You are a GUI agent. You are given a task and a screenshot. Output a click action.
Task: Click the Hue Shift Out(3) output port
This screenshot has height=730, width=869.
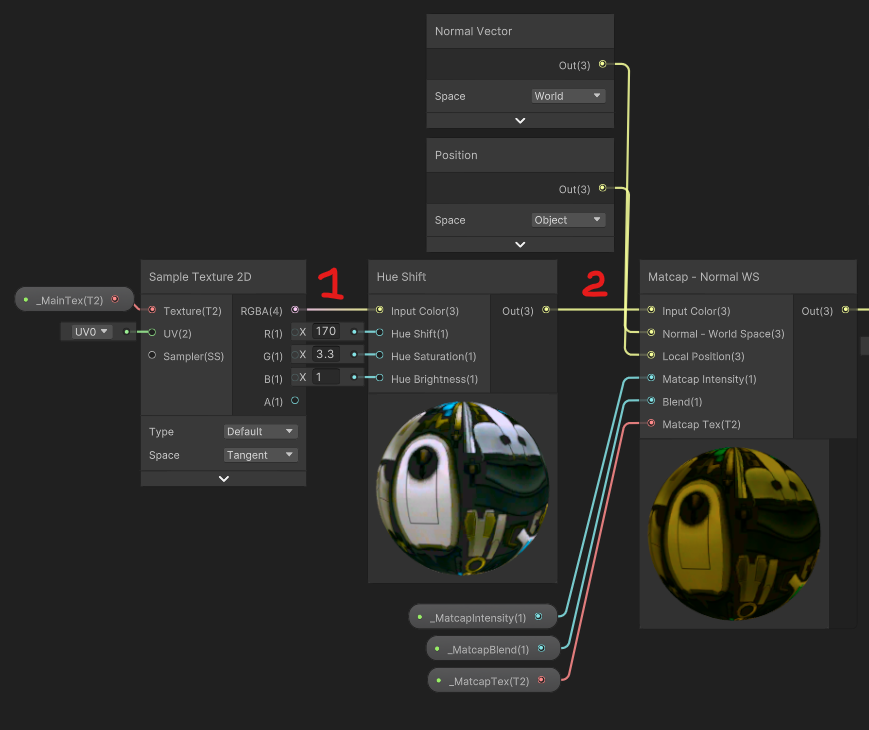(x=545, y=310)
